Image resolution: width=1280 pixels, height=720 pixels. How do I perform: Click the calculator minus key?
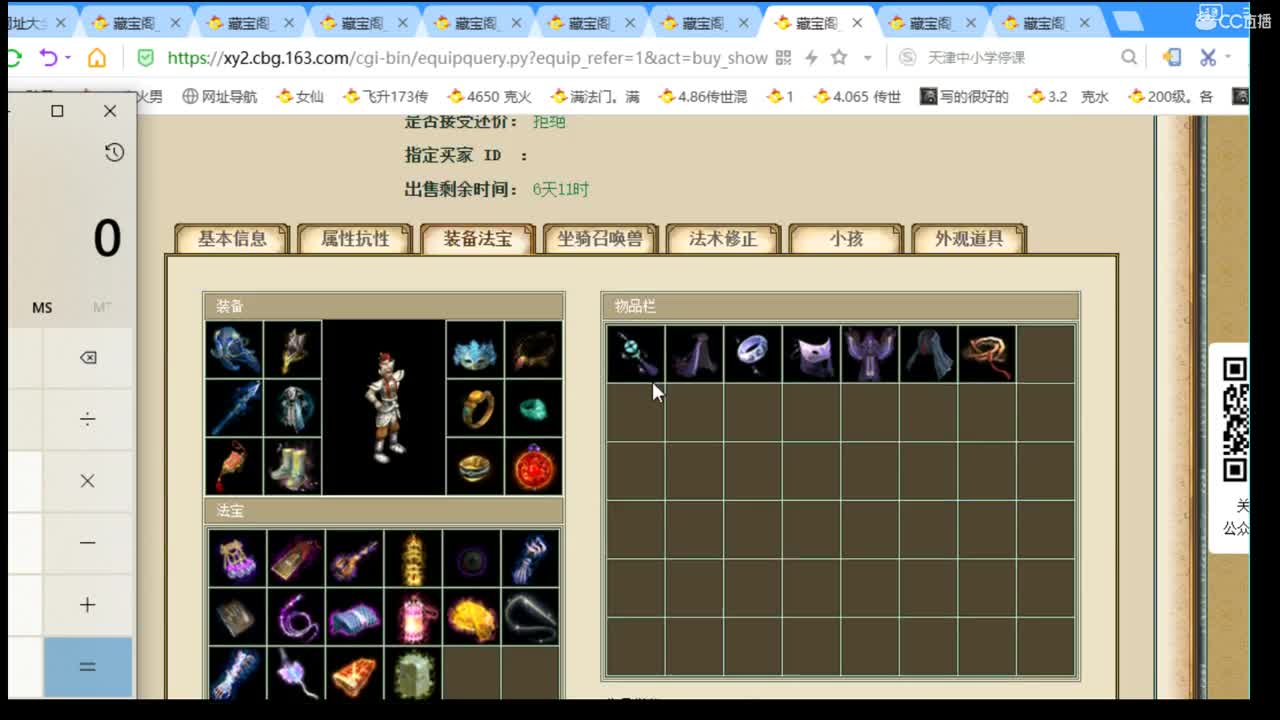tap(88, 543)
